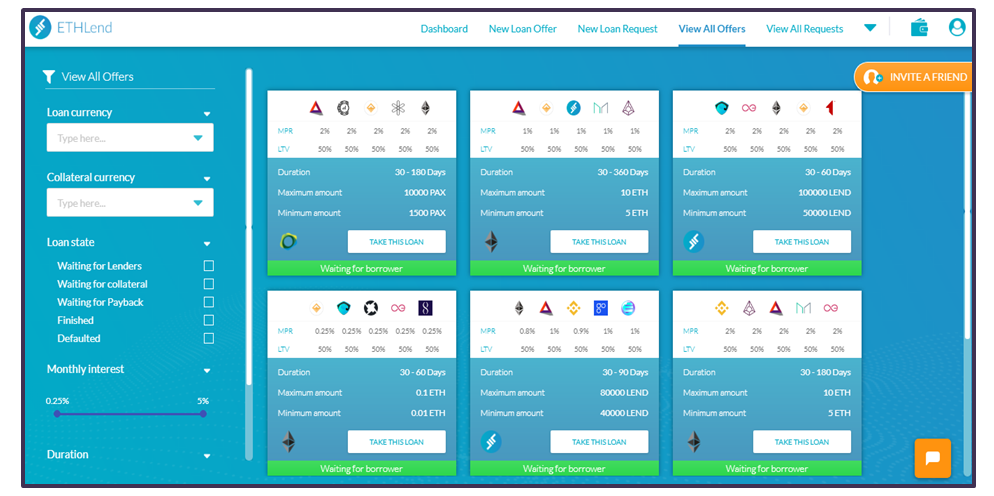Click the filter funnel icon beside View All Offers

pos(49,77)
